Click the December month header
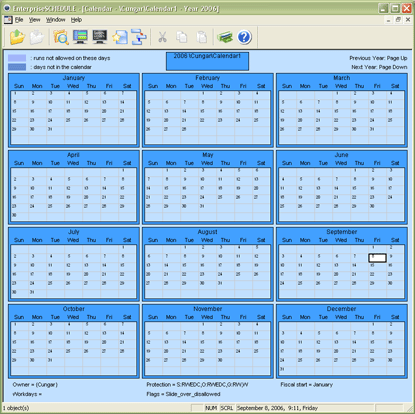The height and width of the screenshot is (414, 415). [x=341, y=309]
